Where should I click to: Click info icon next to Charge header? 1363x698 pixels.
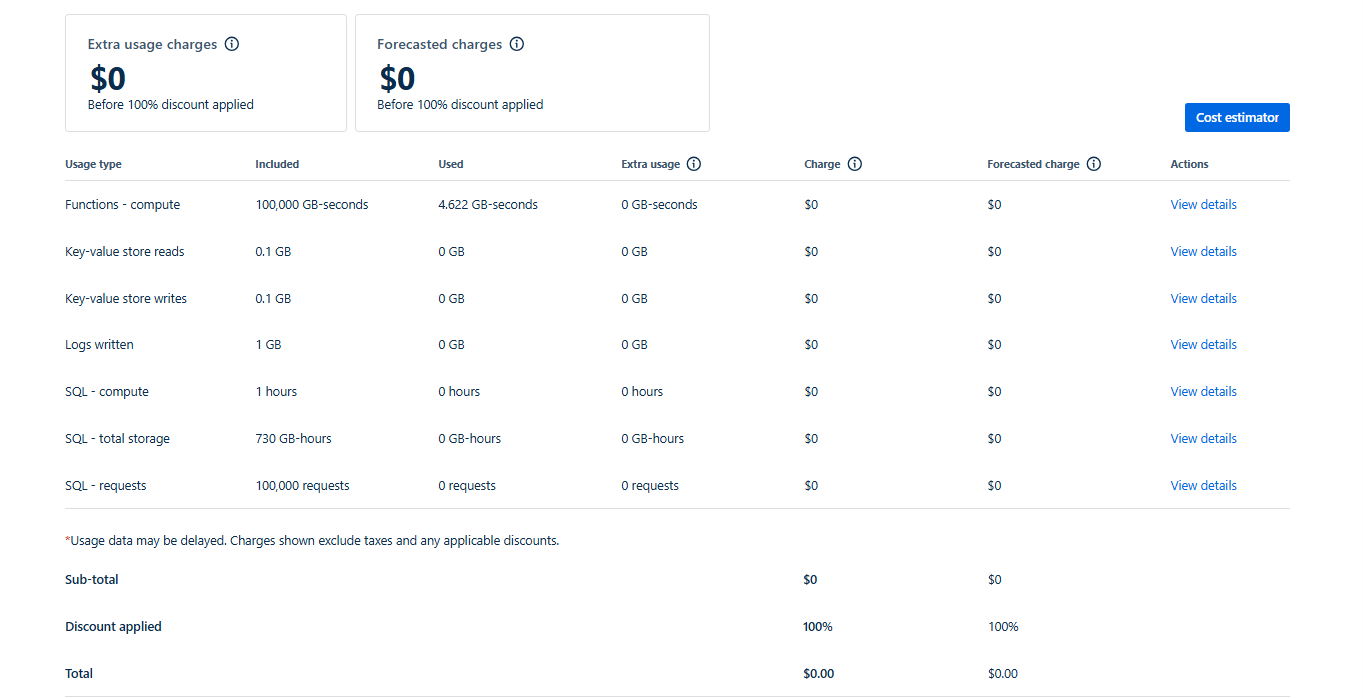click(855, 164)
